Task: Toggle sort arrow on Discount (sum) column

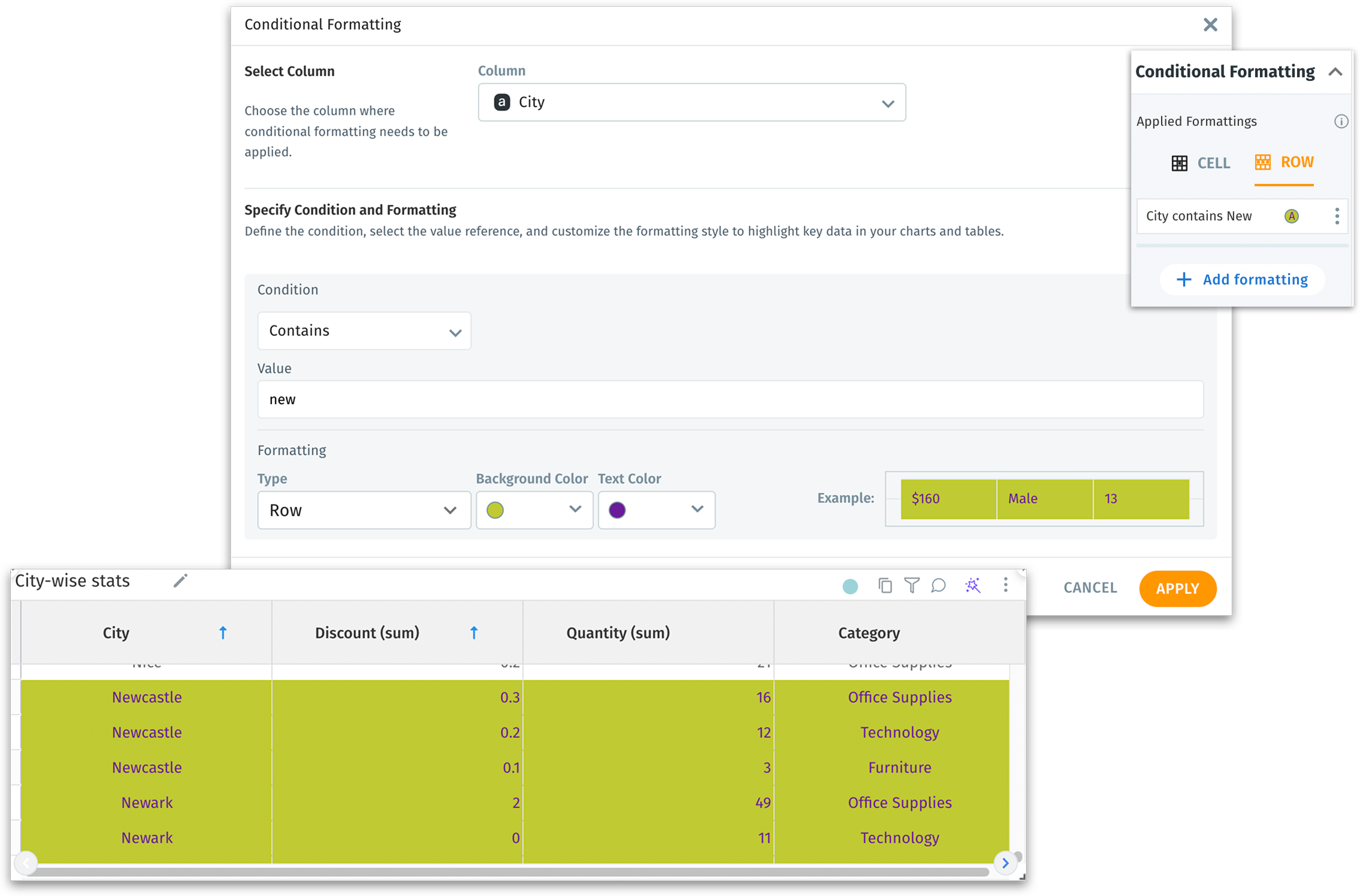Action: (x=474, y=632)
